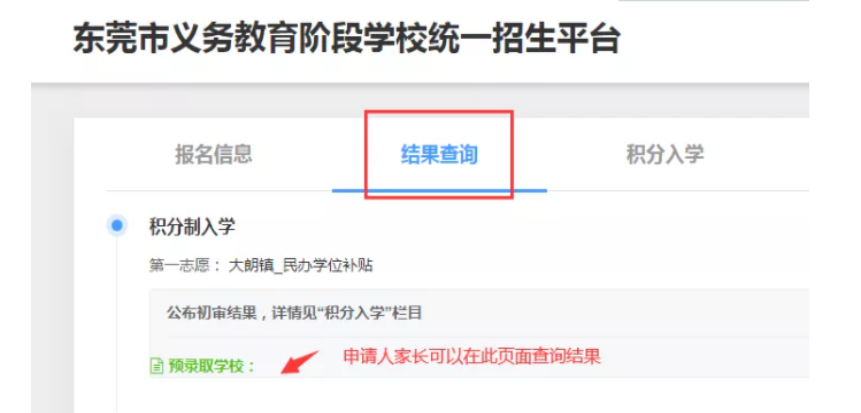Click the vertical timeline line below the blue dot

point(116,324)
